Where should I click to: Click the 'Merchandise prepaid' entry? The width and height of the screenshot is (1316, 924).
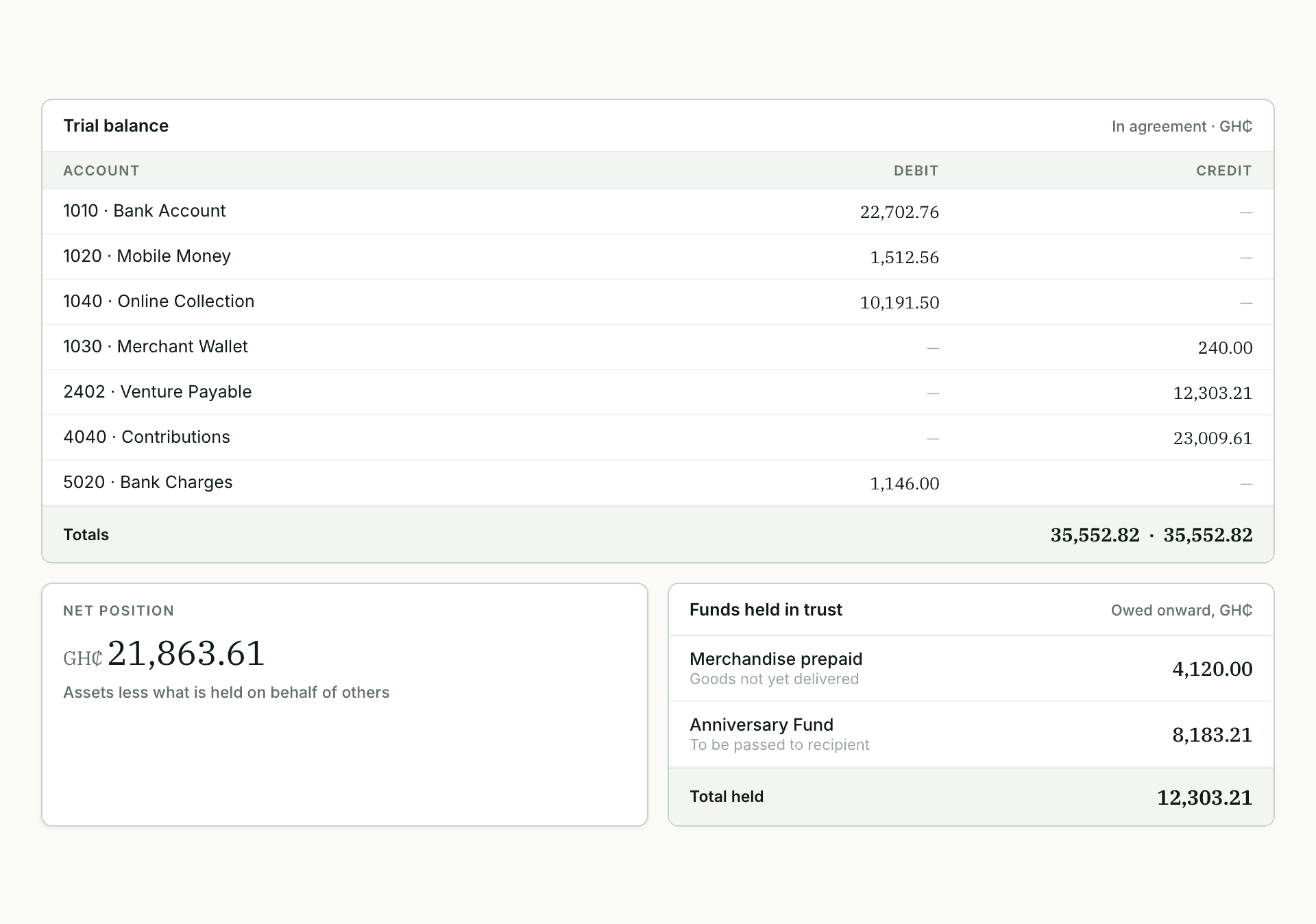776,659
